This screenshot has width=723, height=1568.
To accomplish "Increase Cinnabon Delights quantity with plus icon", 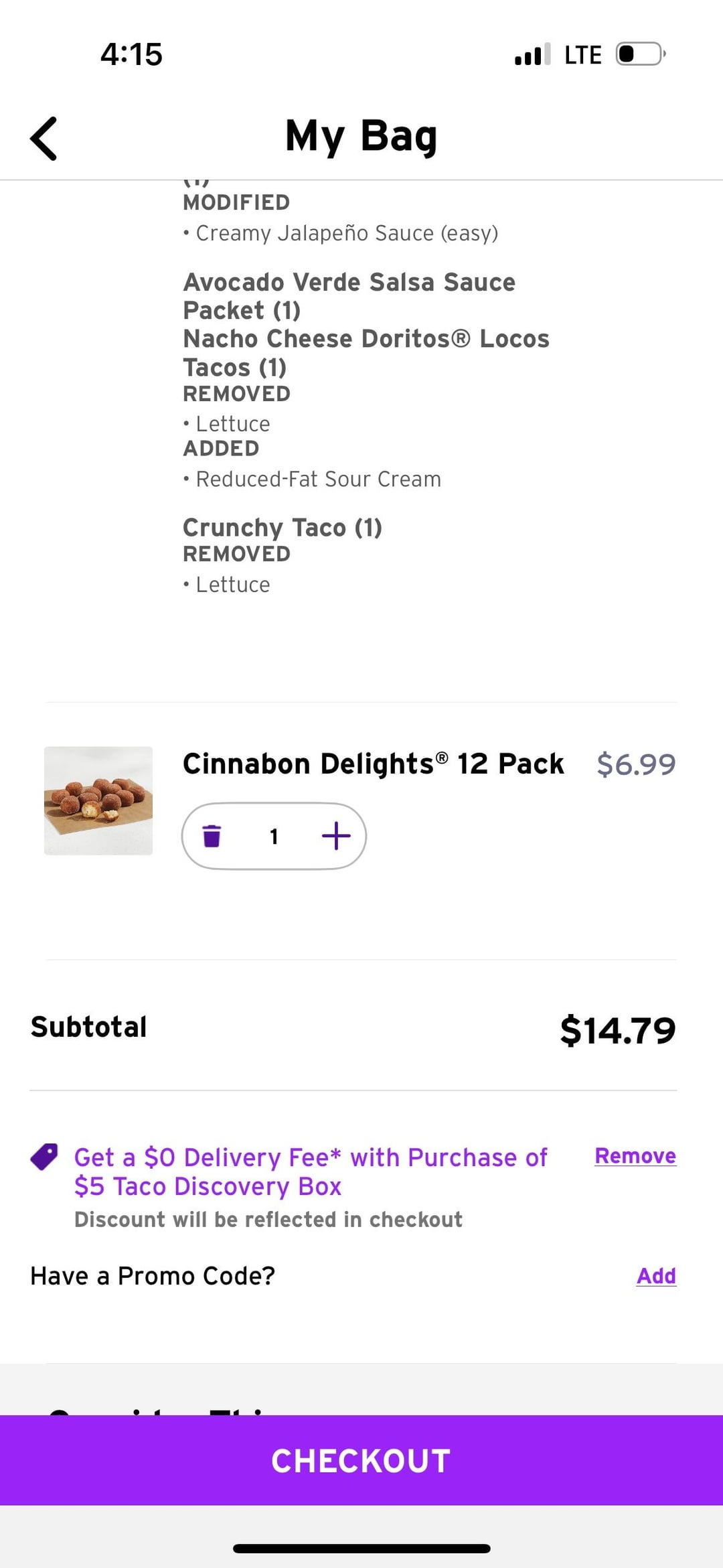I will coord(336,836).
